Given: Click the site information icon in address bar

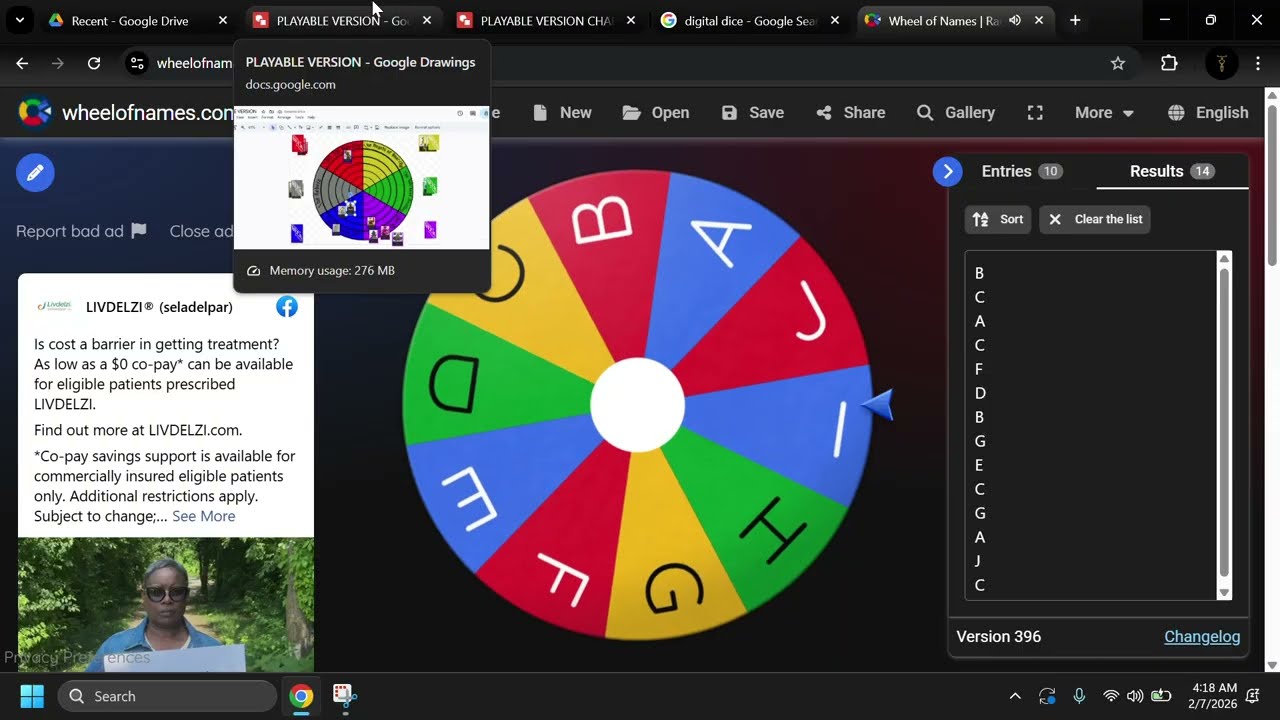Looking at the screenshot, I should click(138, 63).
